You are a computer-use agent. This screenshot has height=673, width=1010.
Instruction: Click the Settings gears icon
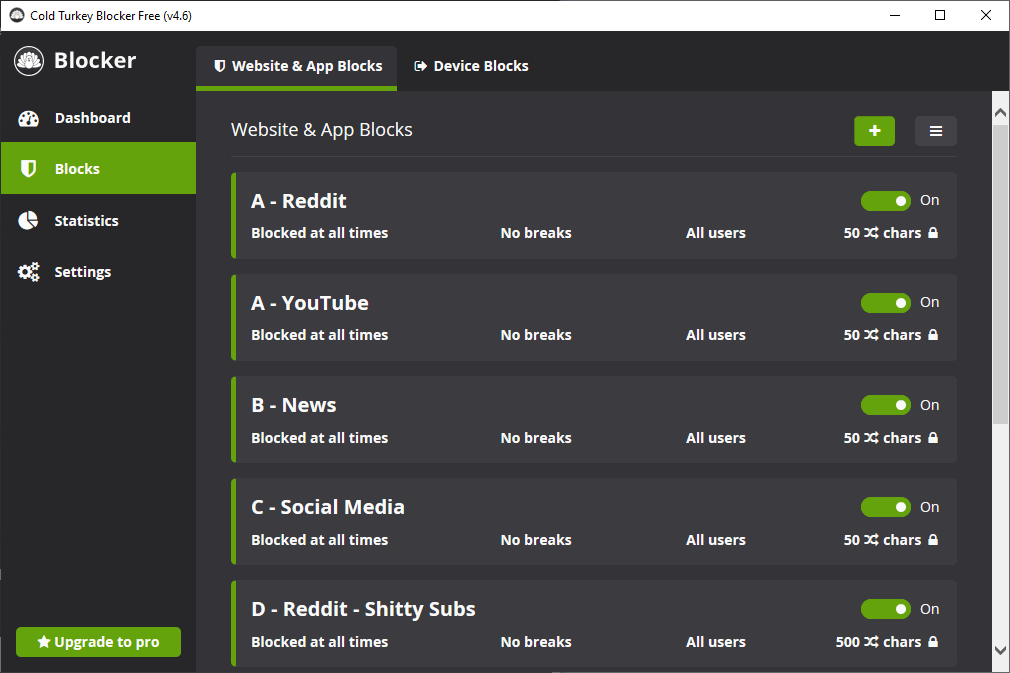coord(28,272)
